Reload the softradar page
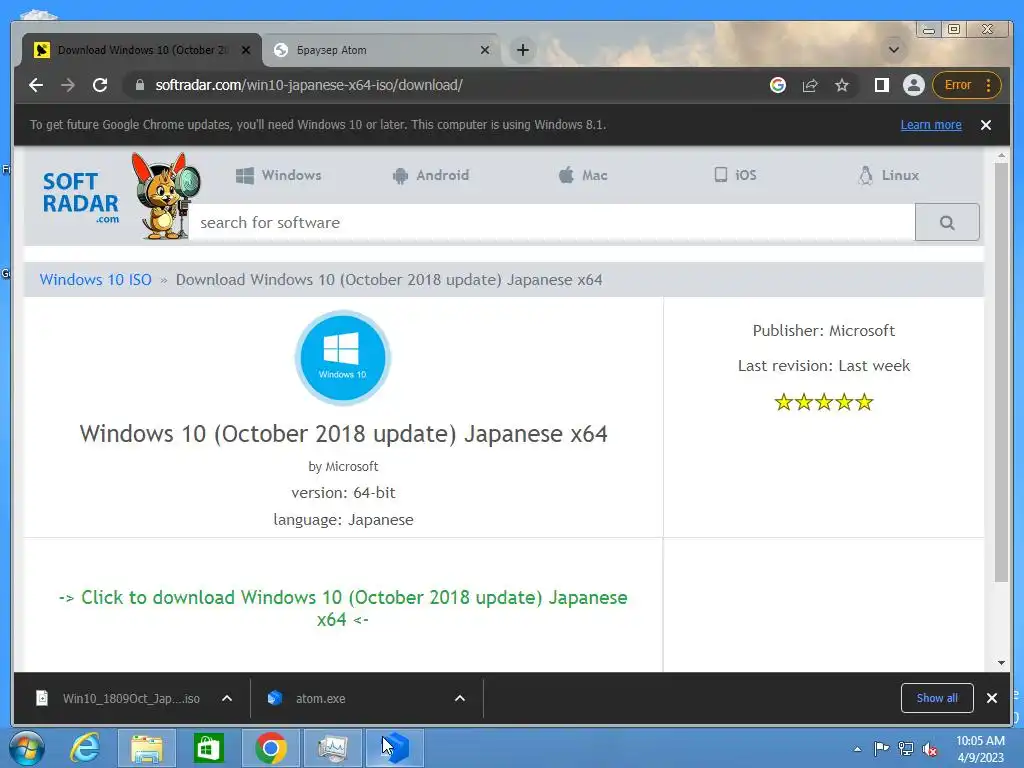The height and width of the screenshot is (768, 1024). coord(100,85)
